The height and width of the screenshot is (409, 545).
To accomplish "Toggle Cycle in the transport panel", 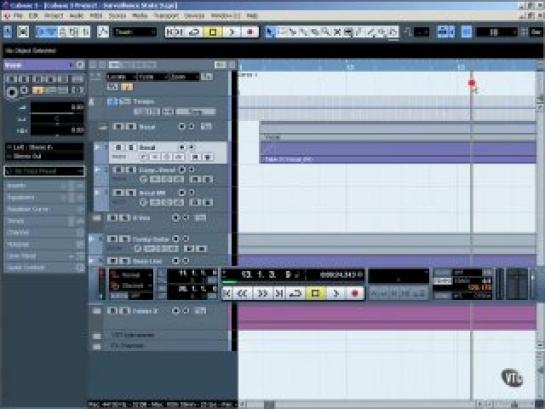I will pos(295,294).
